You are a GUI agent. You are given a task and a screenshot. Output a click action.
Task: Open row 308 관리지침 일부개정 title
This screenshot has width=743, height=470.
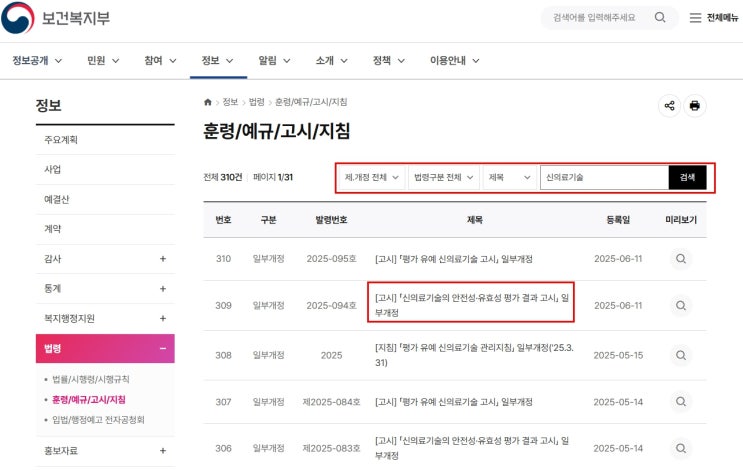[474, 355]
